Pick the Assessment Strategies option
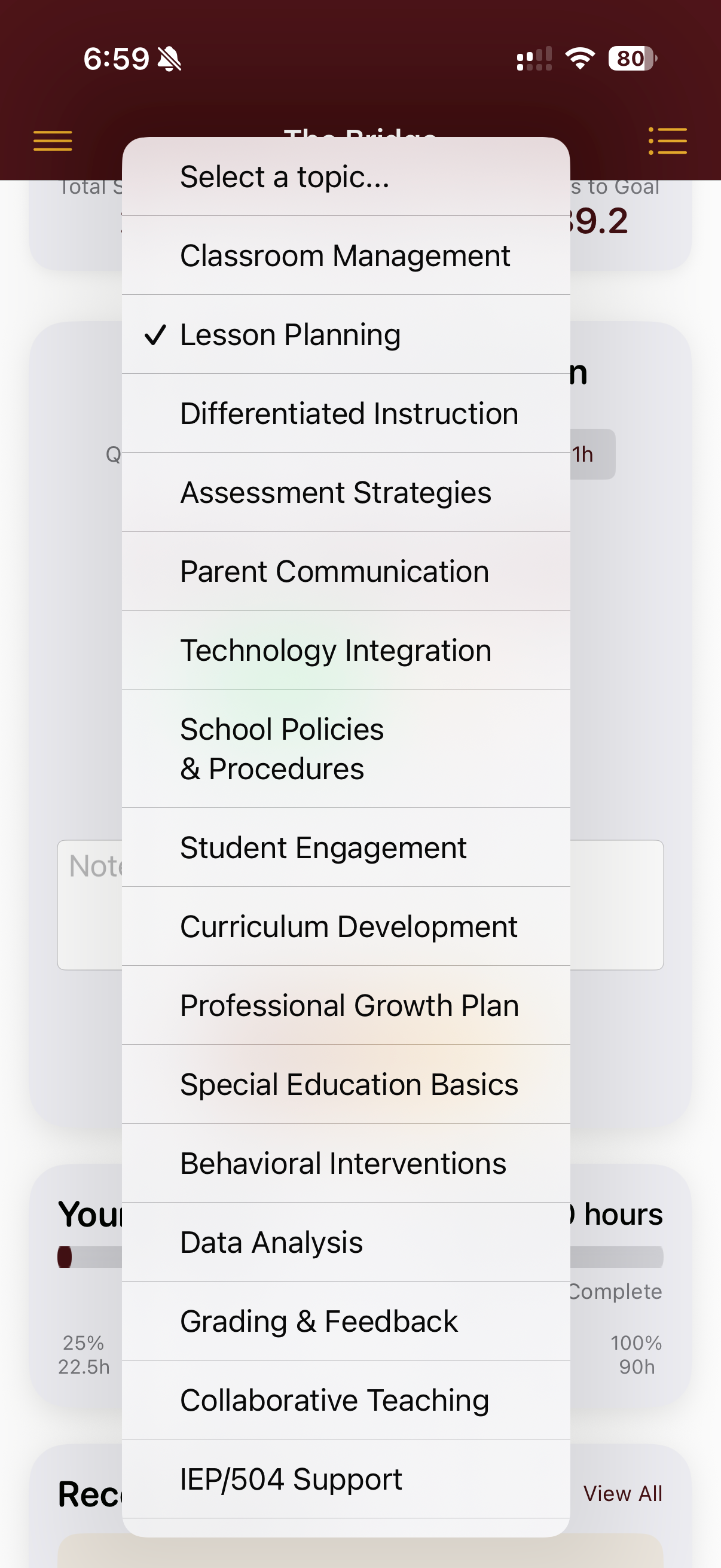 click(335, 492)
